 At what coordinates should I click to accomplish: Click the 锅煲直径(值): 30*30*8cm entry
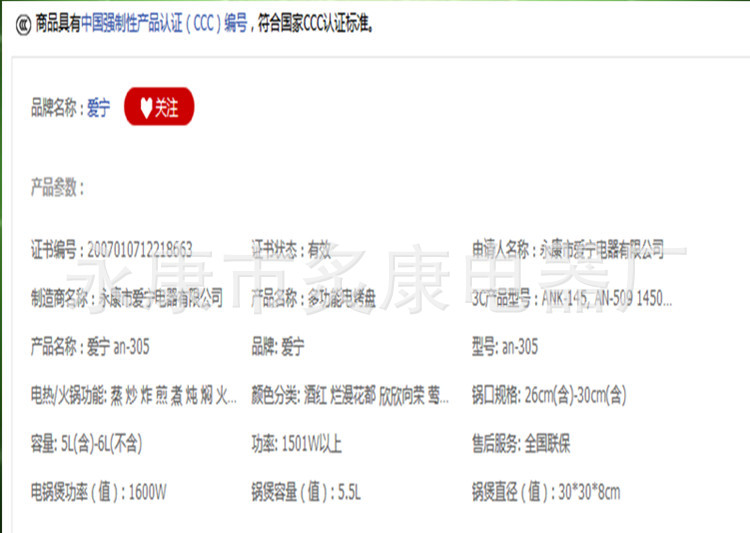coord(546,492)
